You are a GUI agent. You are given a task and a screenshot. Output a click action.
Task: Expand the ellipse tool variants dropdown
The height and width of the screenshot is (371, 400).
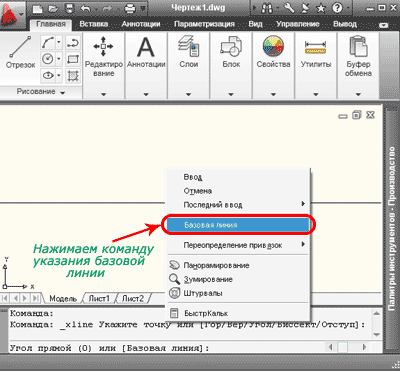(x=58, y=75)
